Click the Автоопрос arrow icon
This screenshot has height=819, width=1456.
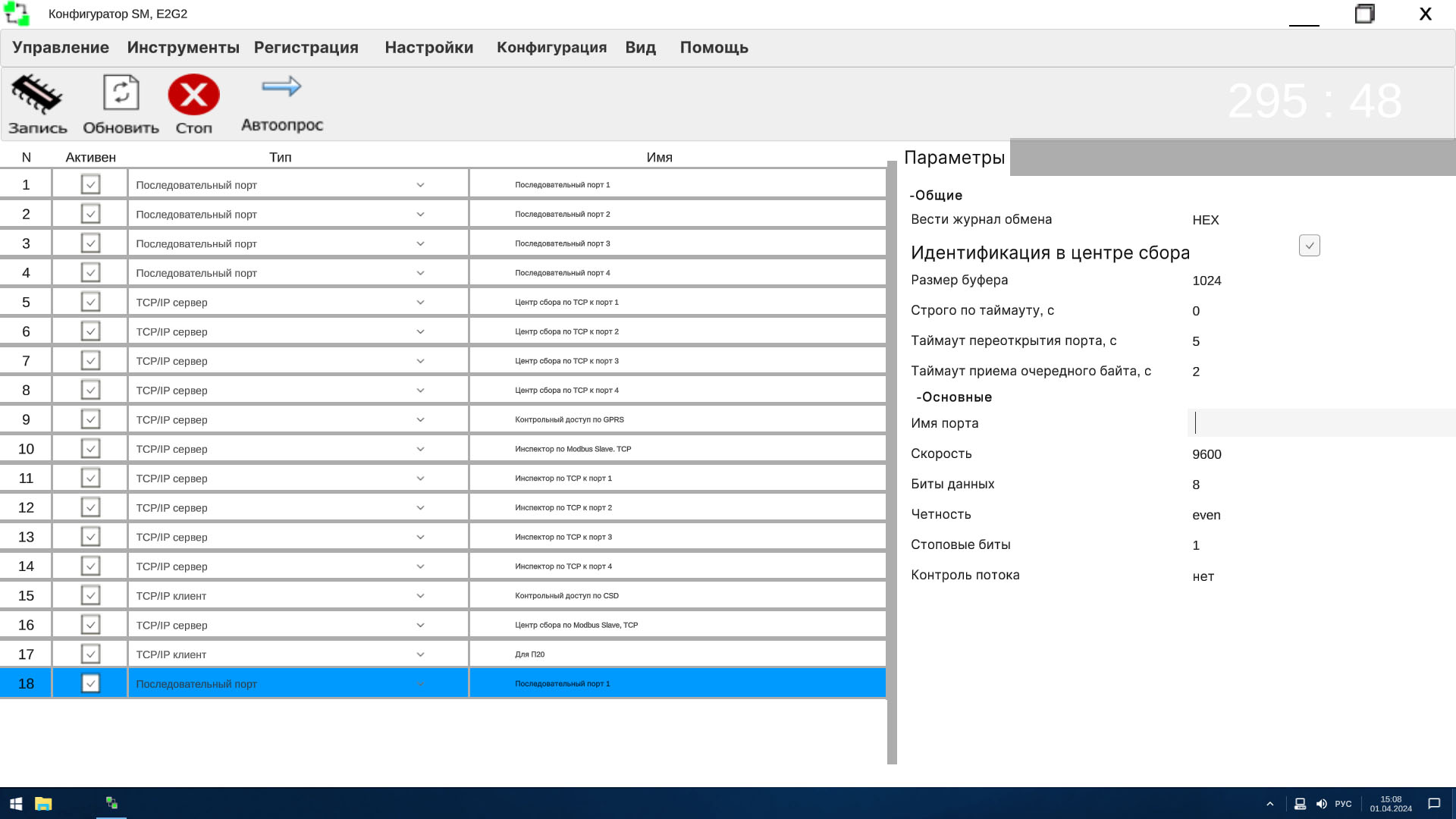click(281, 87)
